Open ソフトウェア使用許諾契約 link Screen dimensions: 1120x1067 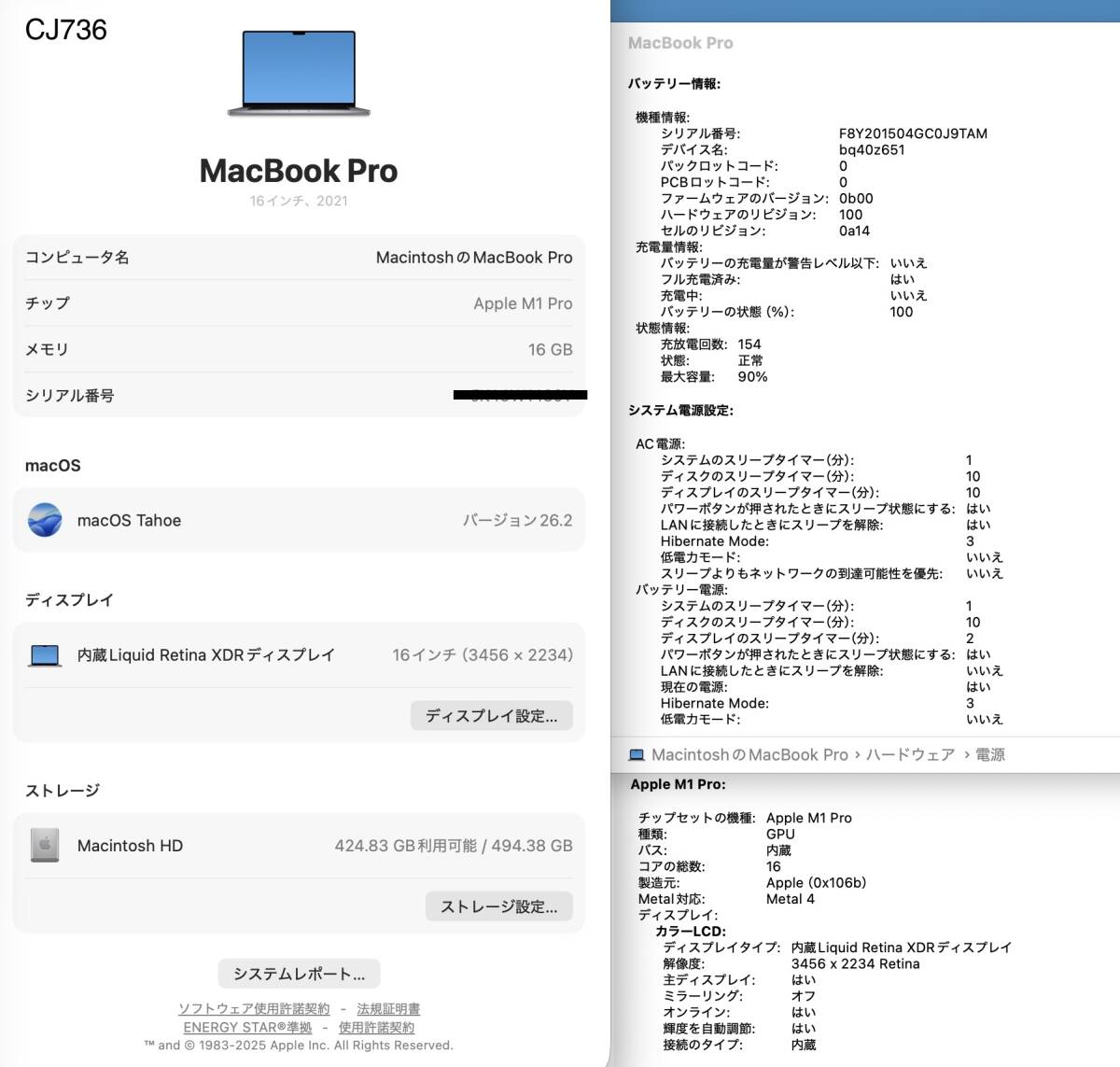[254, 1009]
